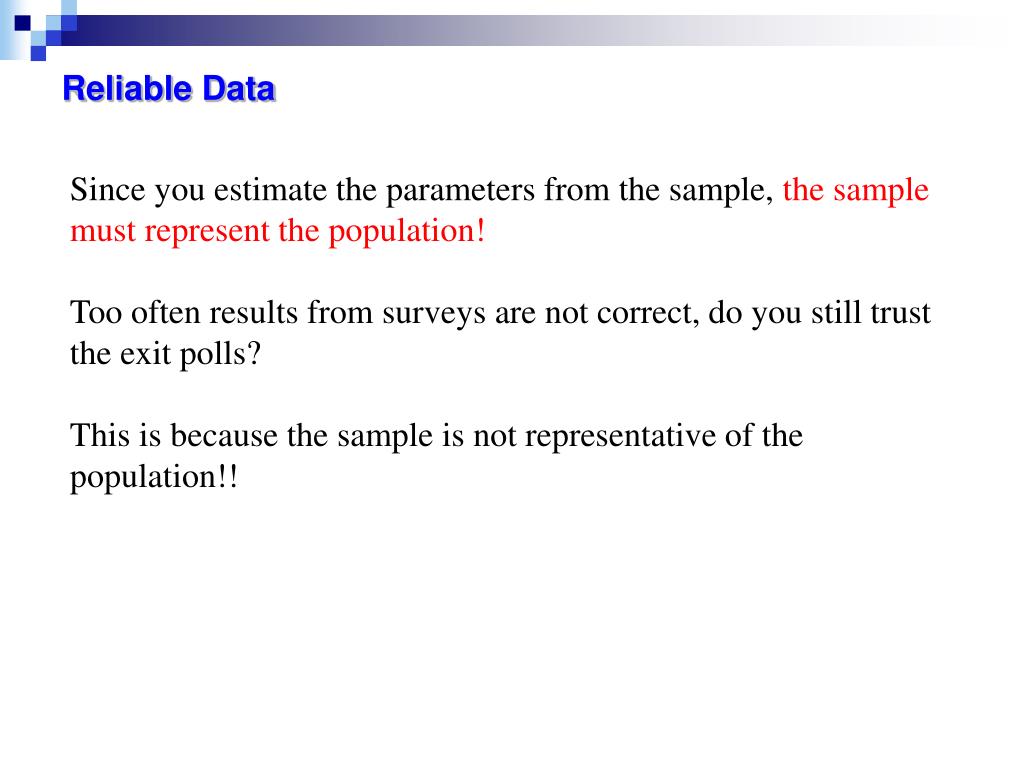The image size is (1024, 768).
Task: Click the word 'parameters' in first paragraph
Action: [x=460, y=191]
